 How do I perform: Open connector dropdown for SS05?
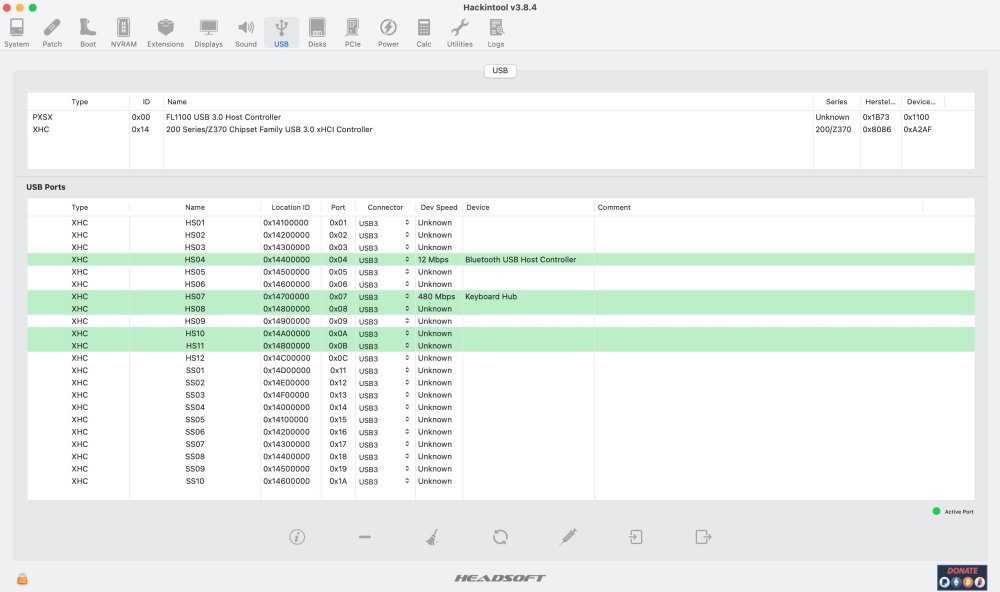click(385, 420)
